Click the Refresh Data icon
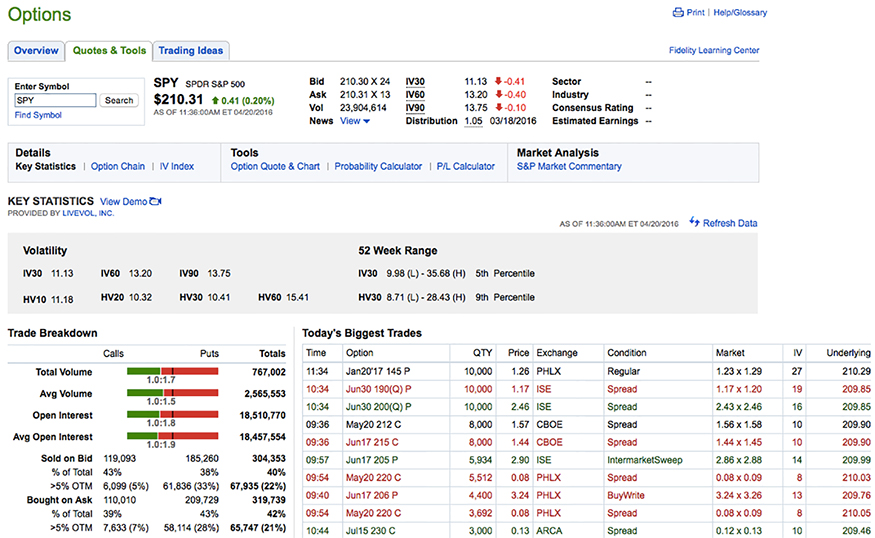875x538 pixels. 694,223
